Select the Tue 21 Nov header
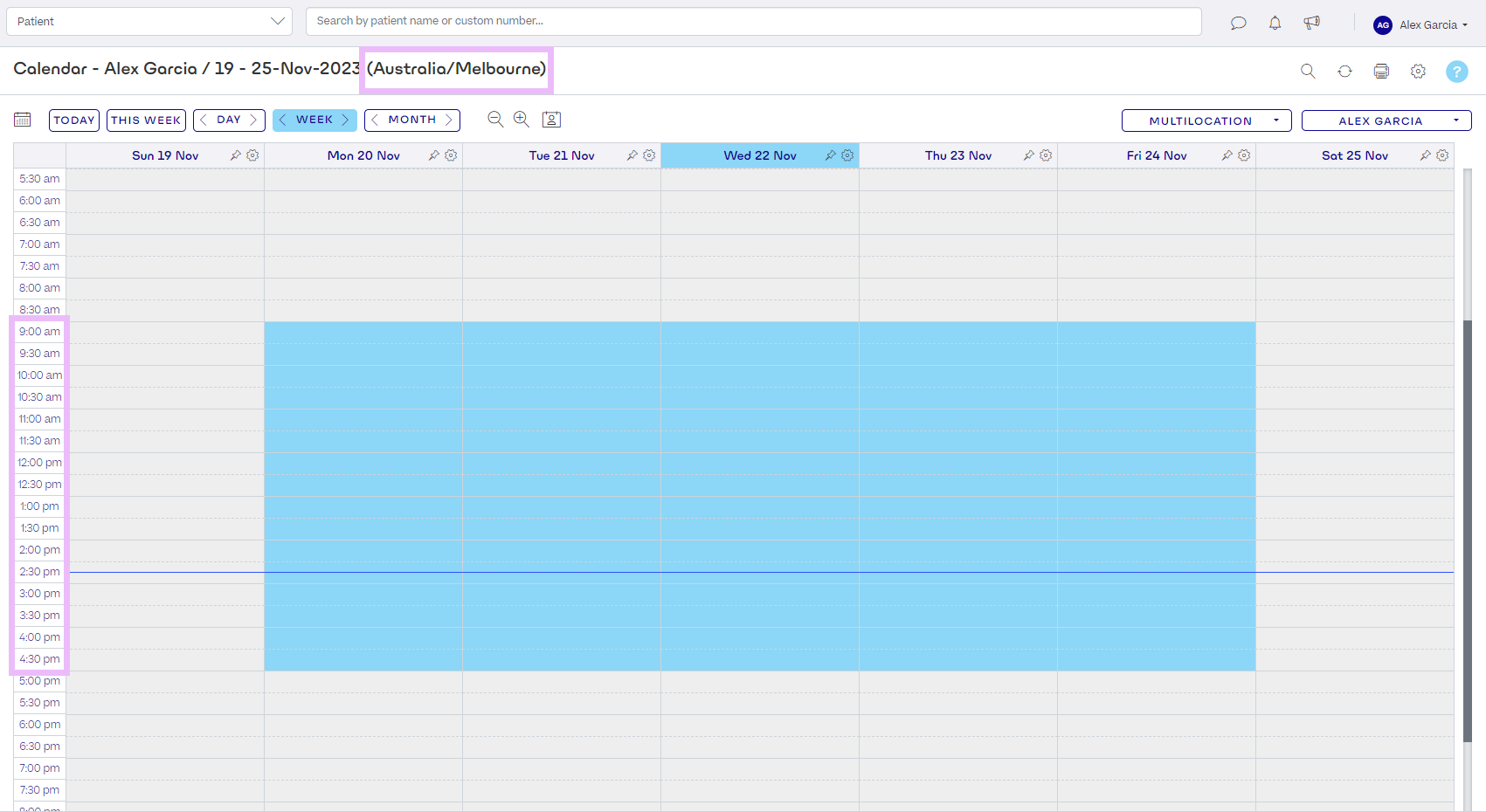Image resolution: width=1486 pixels, height=812 pixels. (562, 155)
